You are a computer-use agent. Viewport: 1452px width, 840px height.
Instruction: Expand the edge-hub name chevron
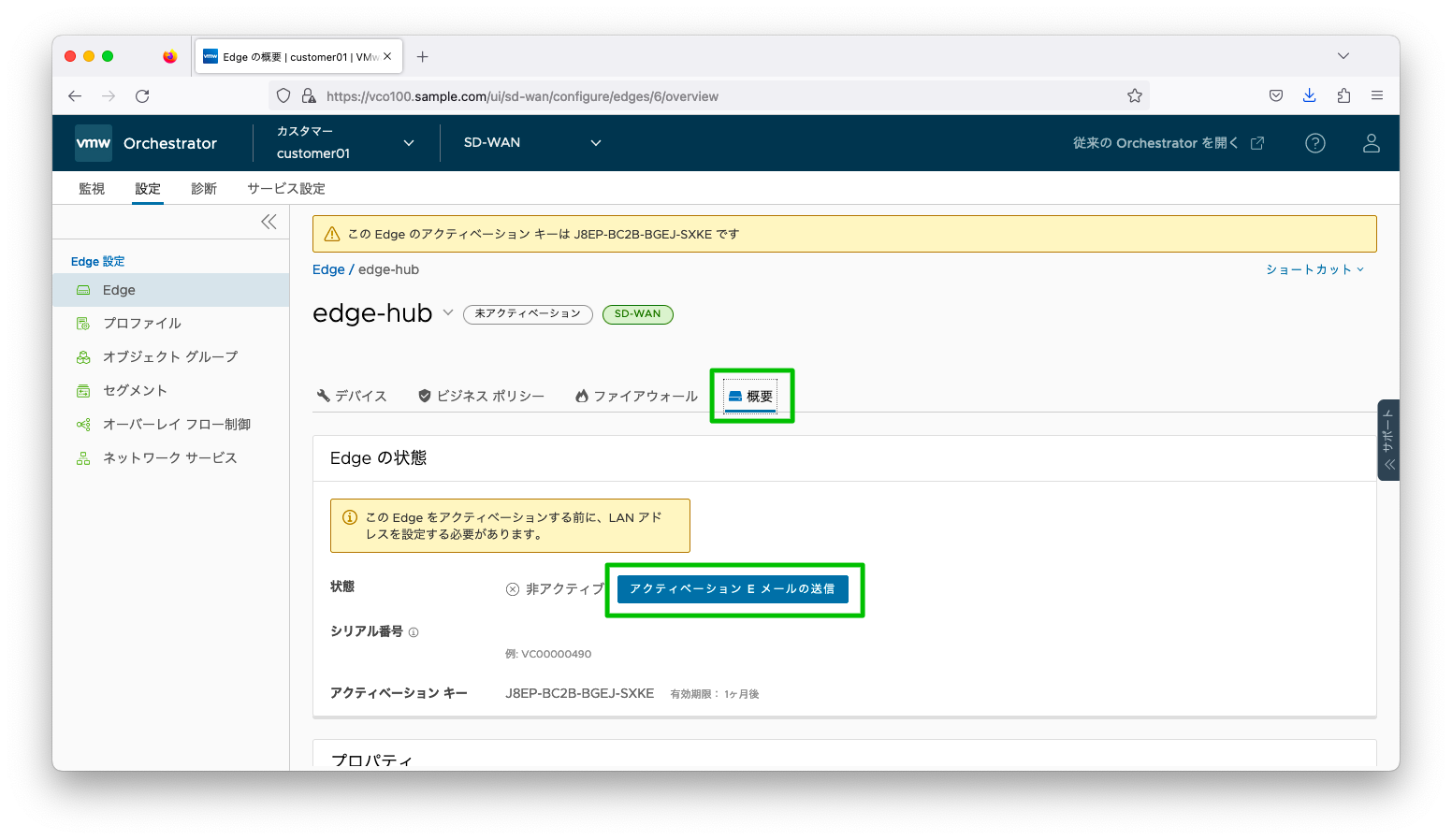[448, 312]
